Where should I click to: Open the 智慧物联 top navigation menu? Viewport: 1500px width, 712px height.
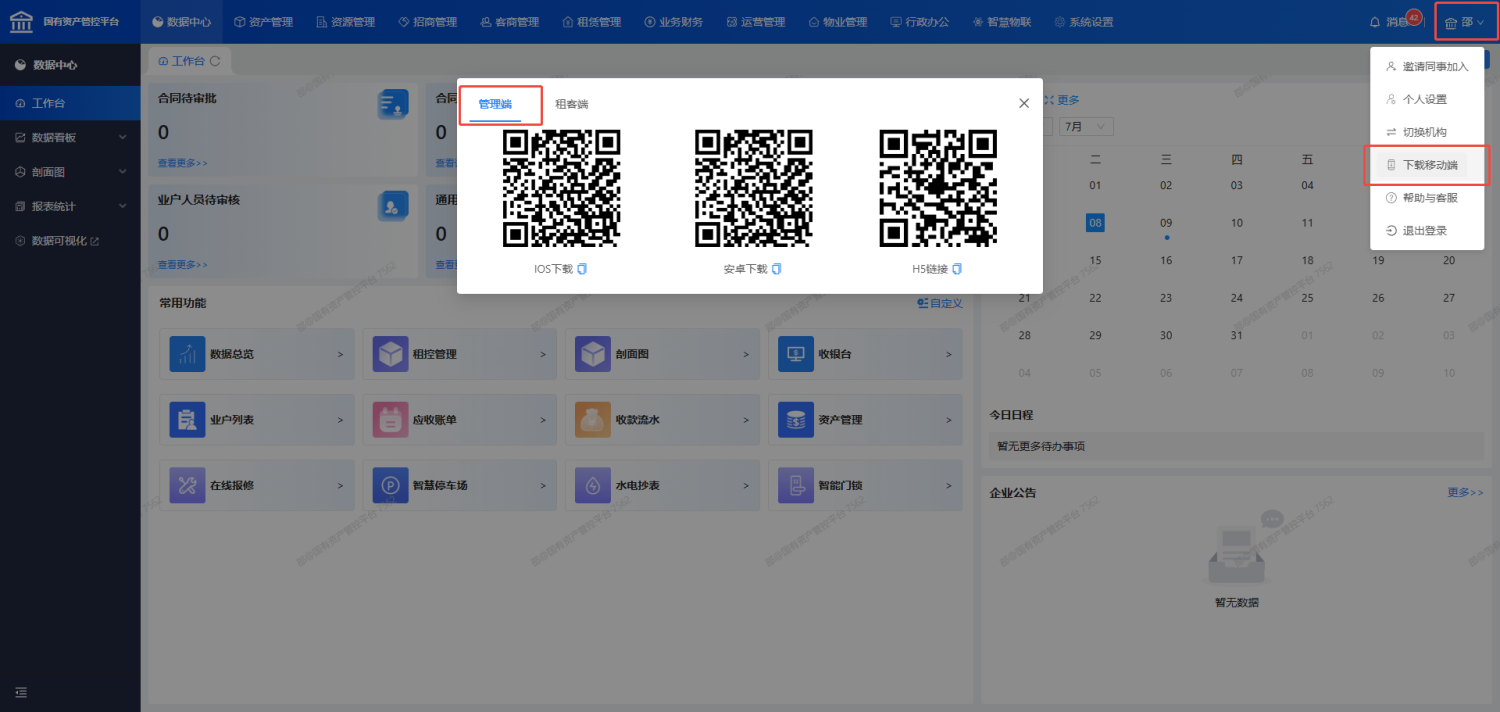[x=1002, y=22]
